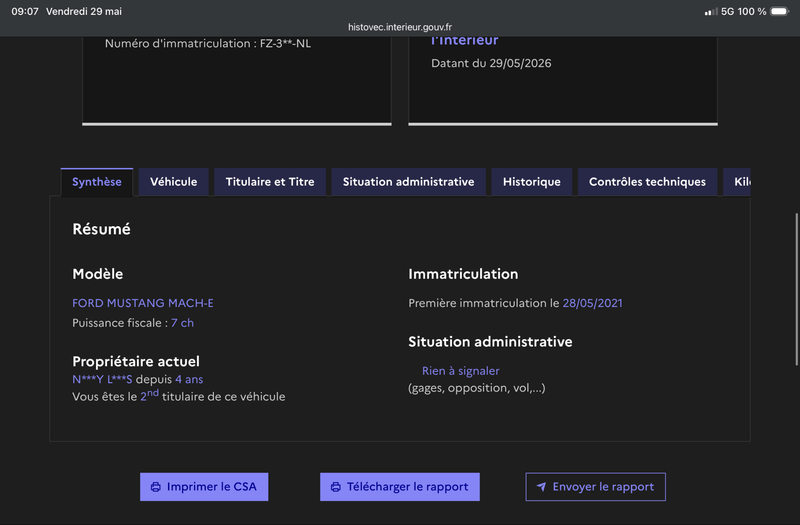Click the first registration date 28/05/2021

[592, 303]
